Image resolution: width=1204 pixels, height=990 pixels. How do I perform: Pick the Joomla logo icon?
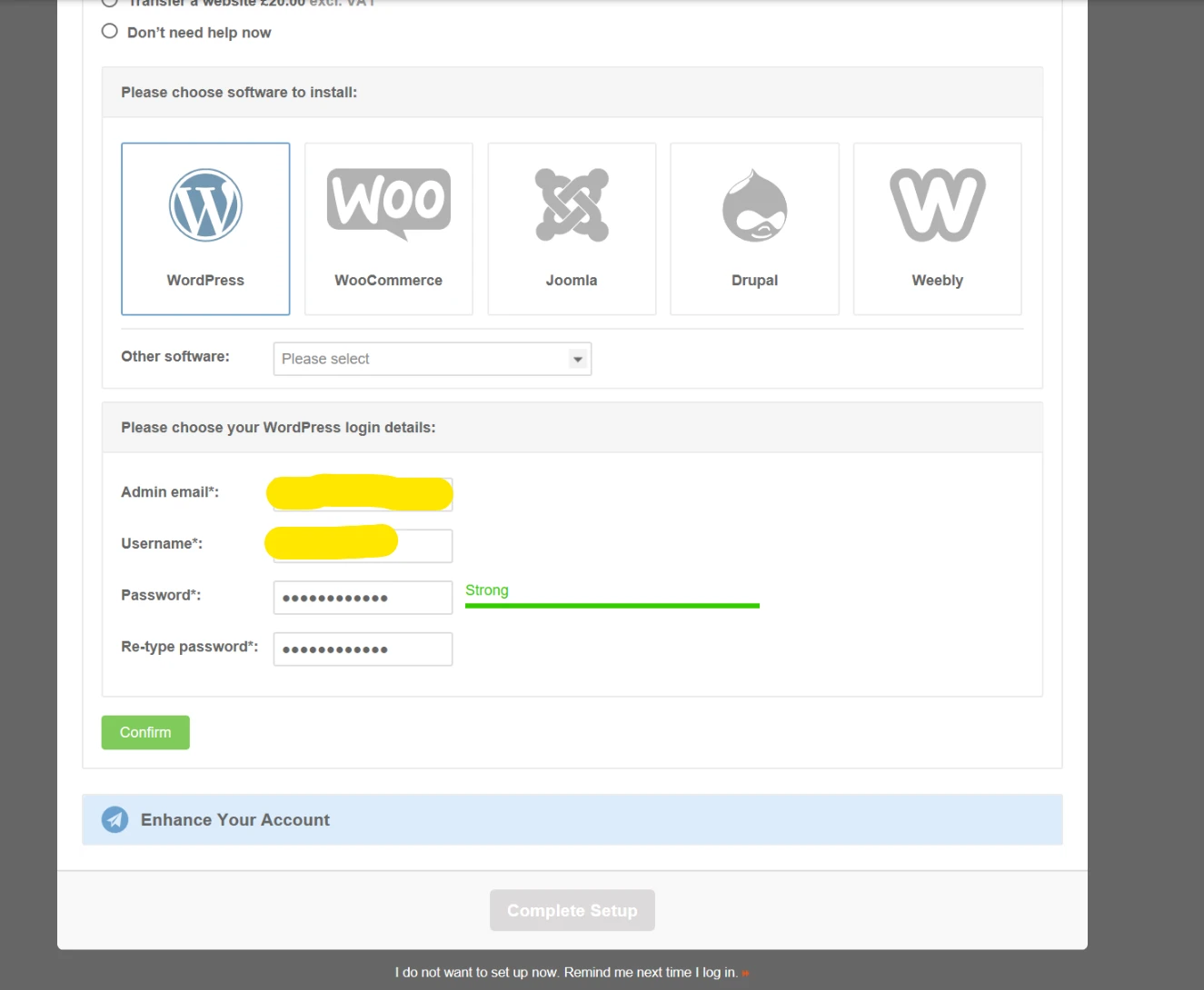click(572, 205)
